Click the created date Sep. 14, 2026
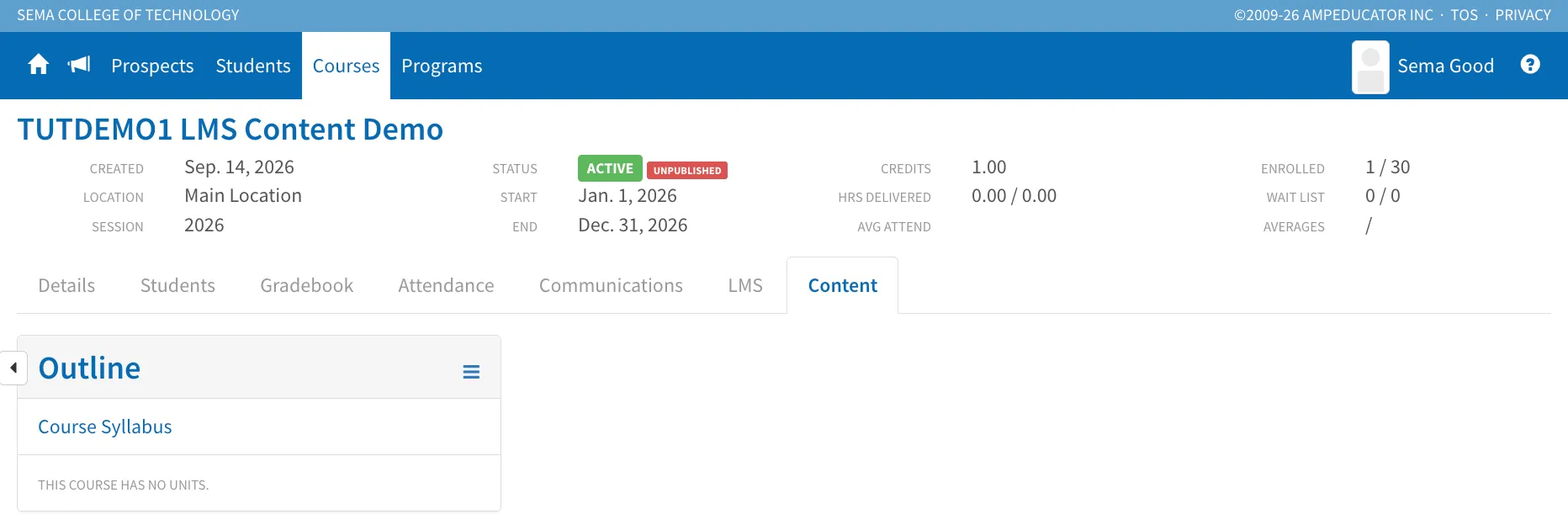1568x530 pixels. pos(239,167)
